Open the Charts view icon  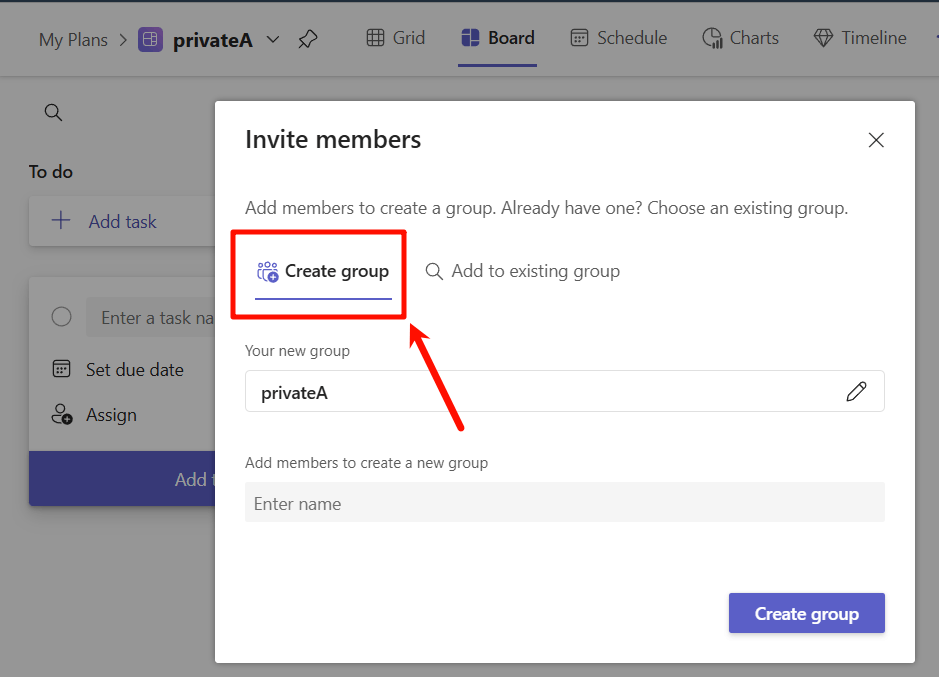coord(740,37)
